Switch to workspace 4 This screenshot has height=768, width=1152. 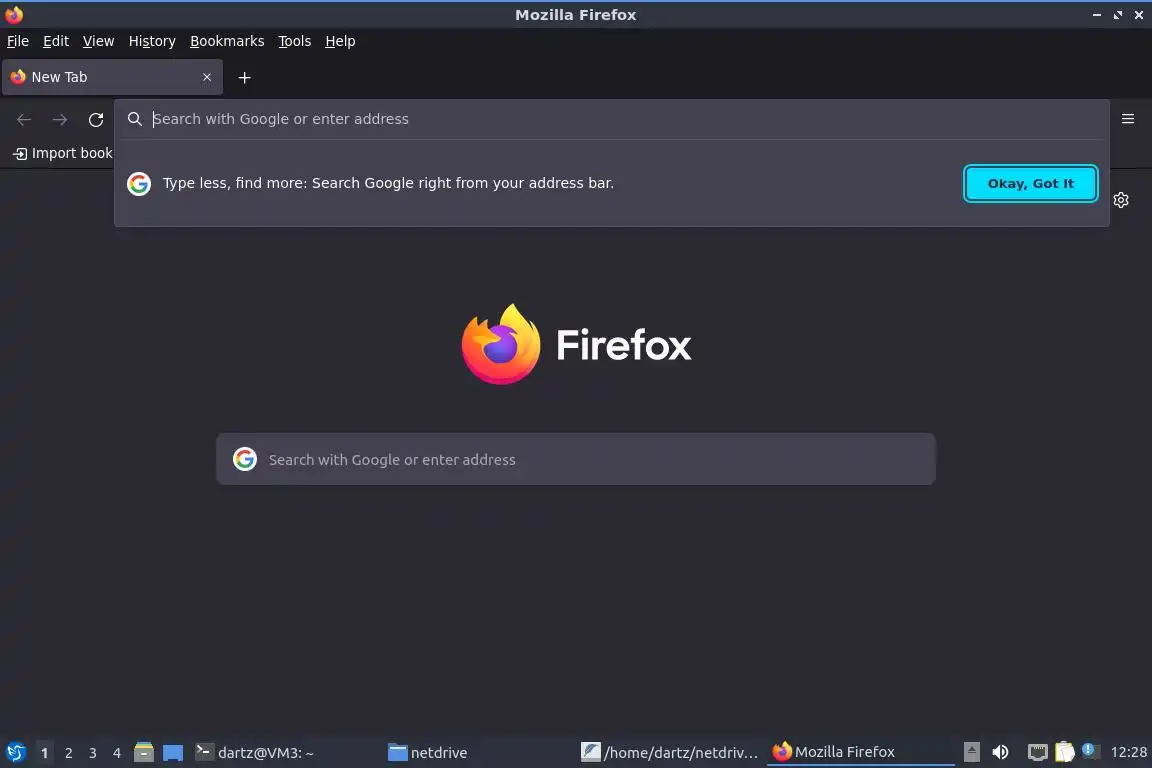click(116, 753)
